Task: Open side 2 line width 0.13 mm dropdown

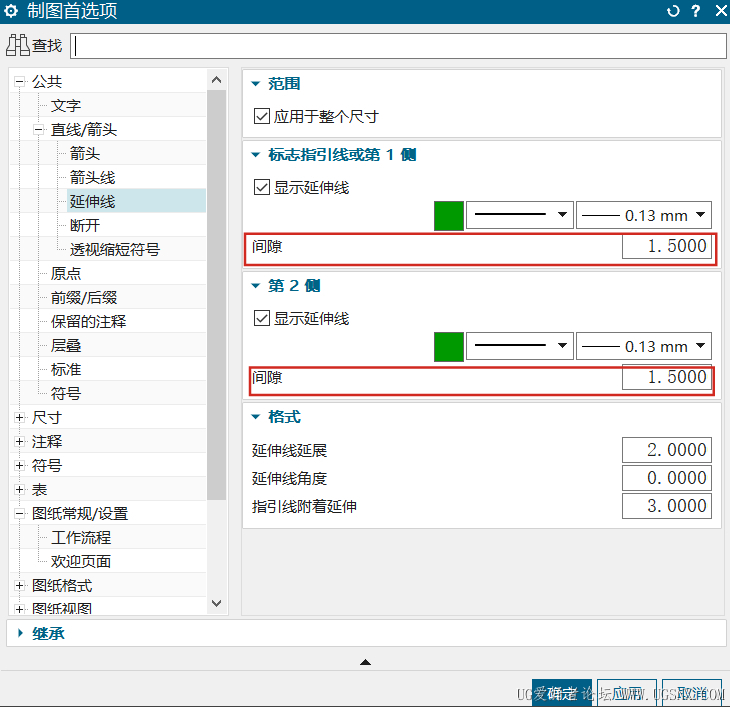Action: click(644, 346)
